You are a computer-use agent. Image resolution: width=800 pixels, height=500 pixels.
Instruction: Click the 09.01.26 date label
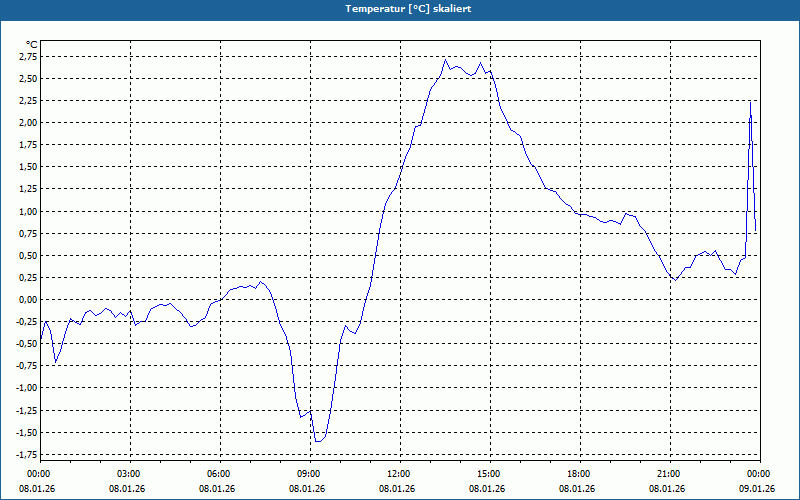(757, 489)
